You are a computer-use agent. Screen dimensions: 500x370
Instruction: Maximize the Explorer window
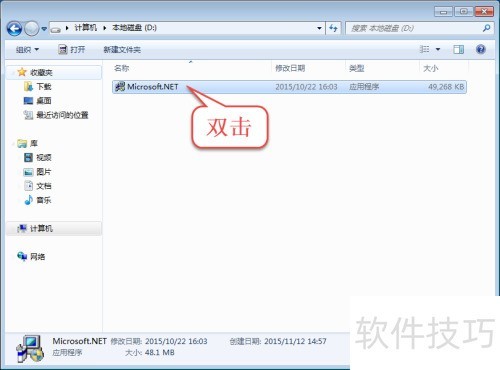[463, 11]
